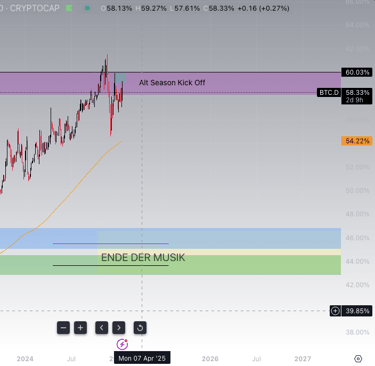This screenshot has width=375, height=366.
Task: Click the teal indicator flag icon
Action: pyautogui.click(x=87, y=8)
